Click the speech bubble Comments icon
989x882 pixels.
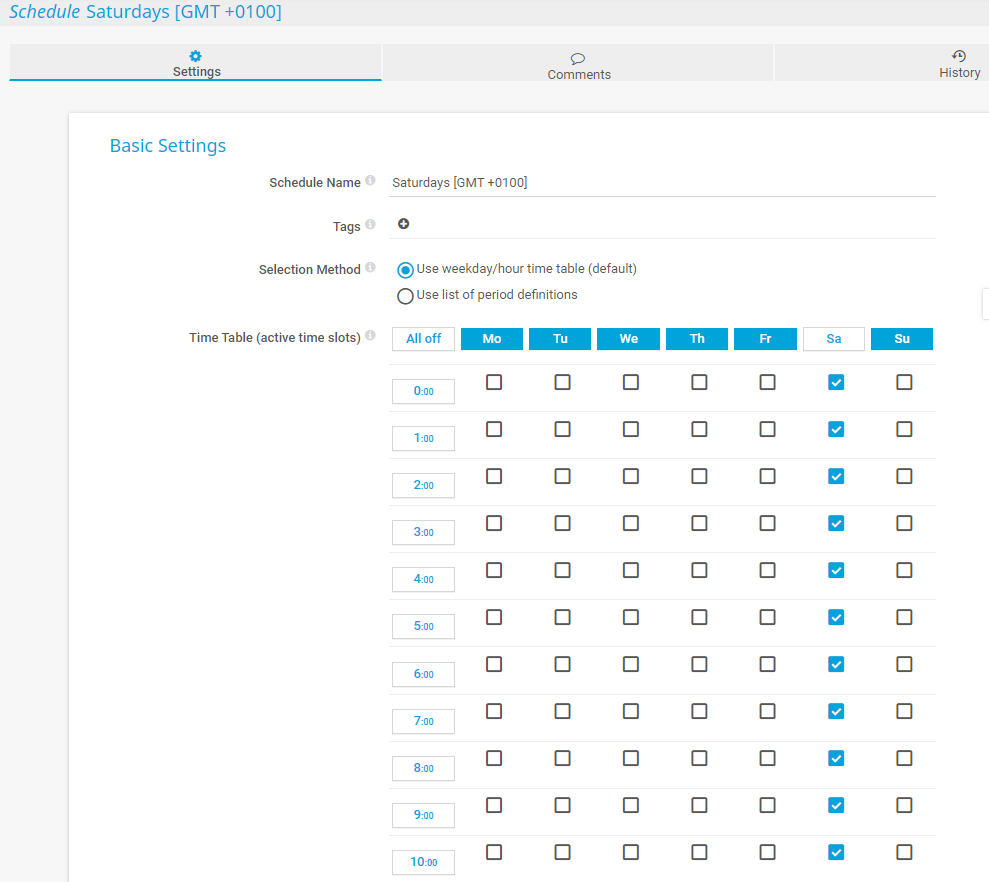(578, 58)
